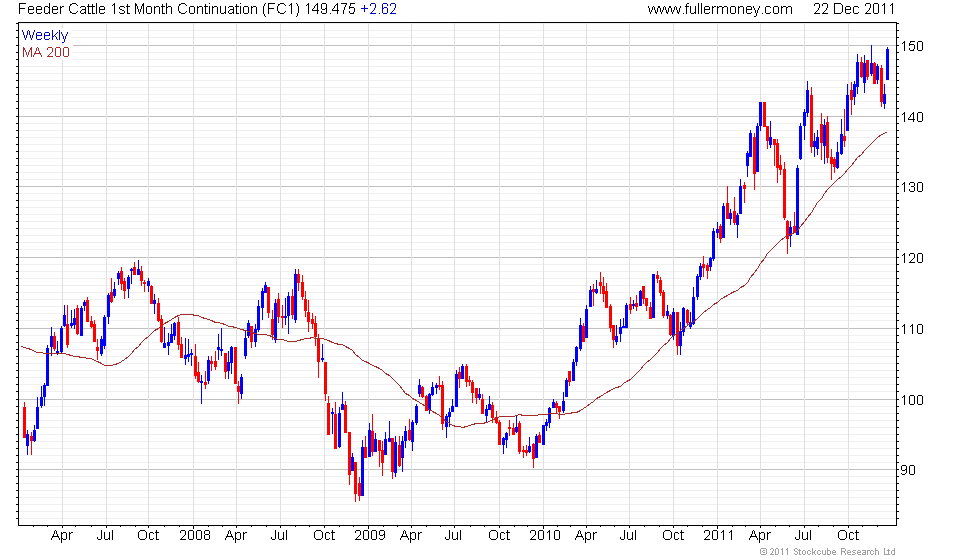Click the 130 price axis label
This screenshot has height=560, width=980.
click(x=912, y=187)
